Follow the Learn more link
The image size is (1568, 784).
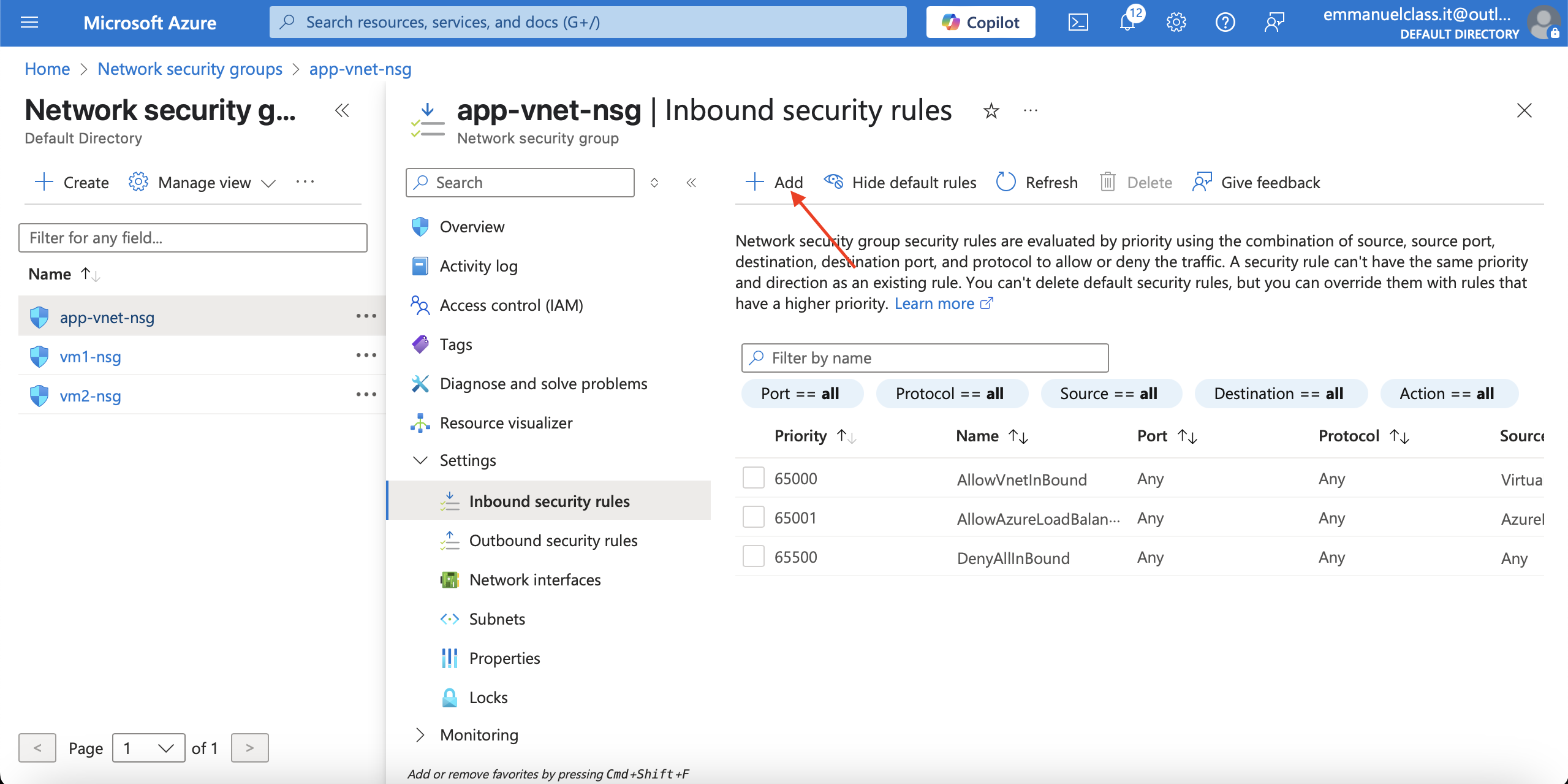point(943,303)
